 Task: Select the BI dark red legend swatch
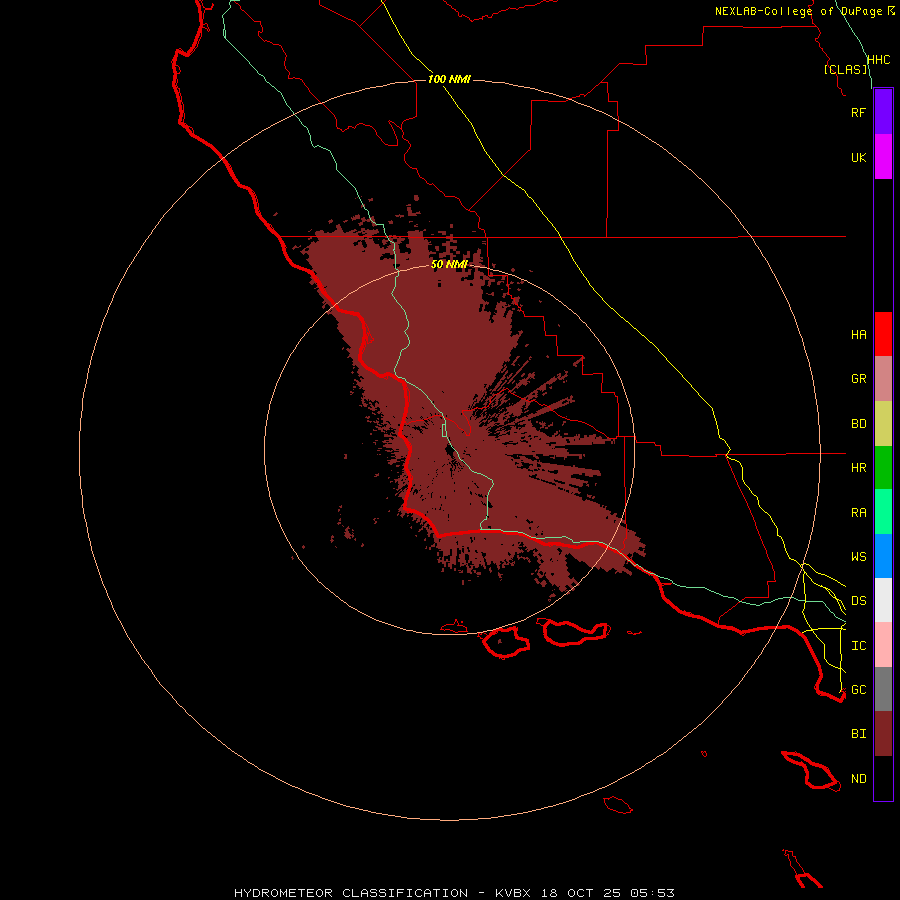click(x=883, y=734)
